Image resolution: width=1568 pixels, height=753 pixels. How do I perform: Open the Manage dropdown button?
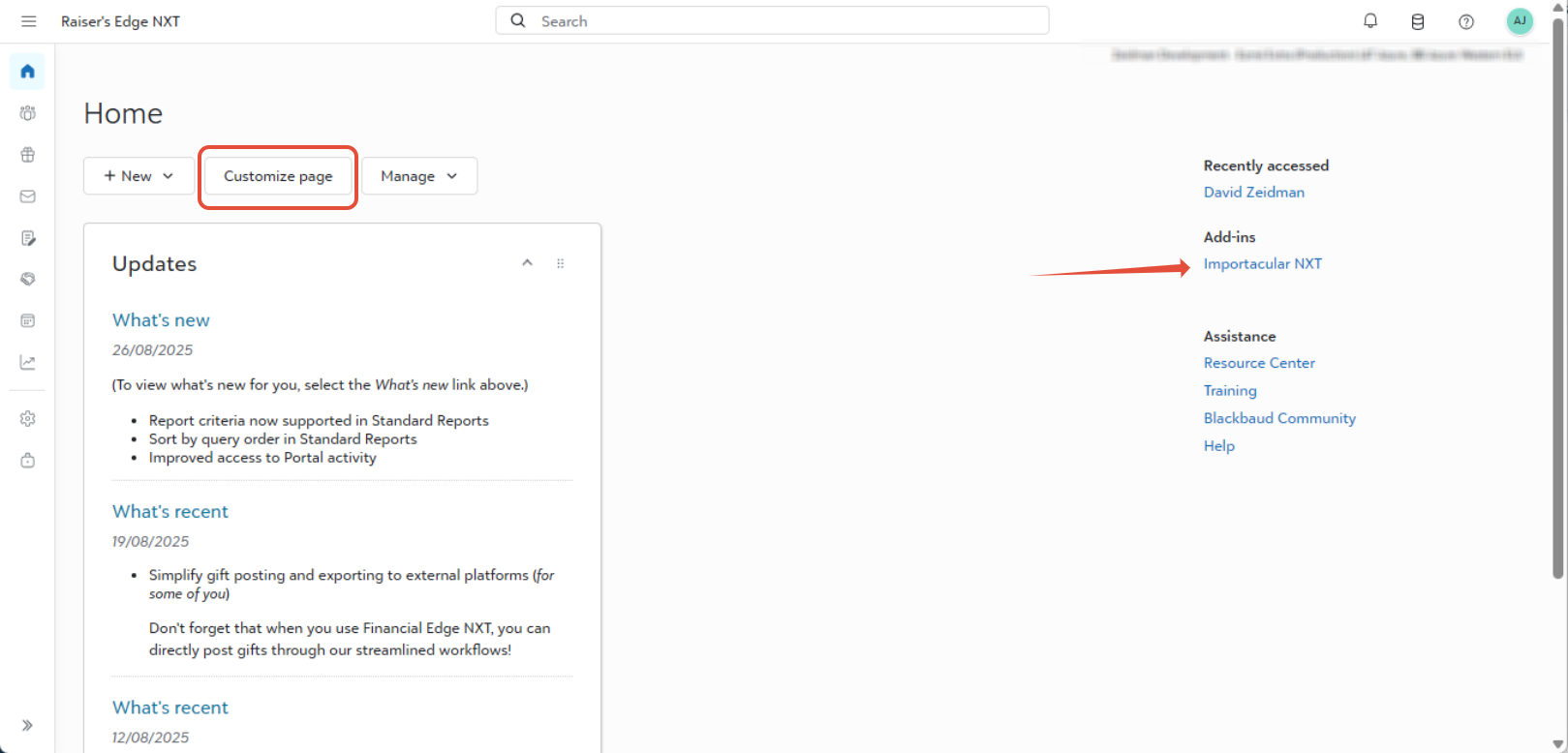pos(419,176)
